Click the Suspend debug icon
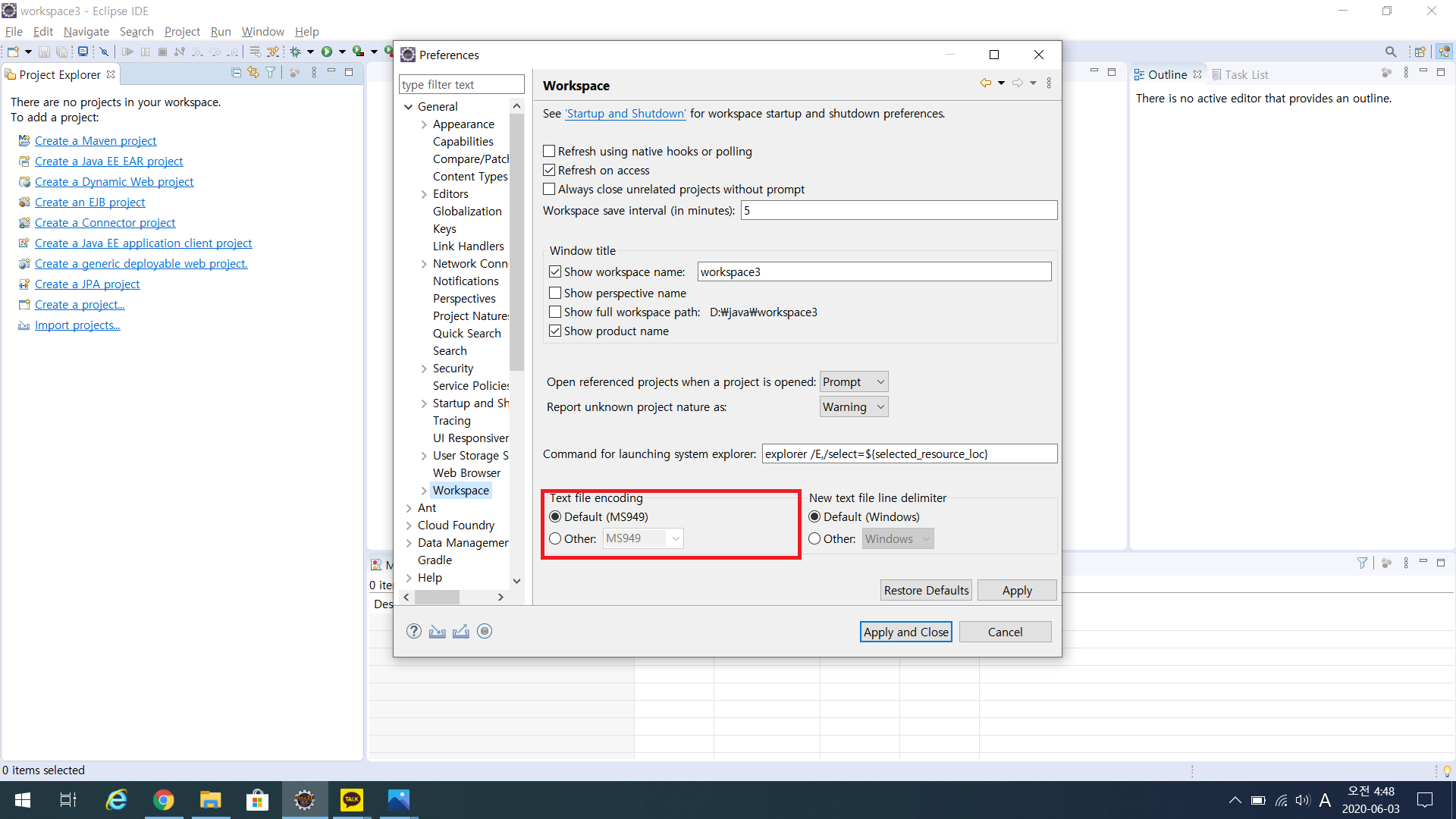Image resolution: width=1456 pixels, height=819 pixels. click(145, 52)
